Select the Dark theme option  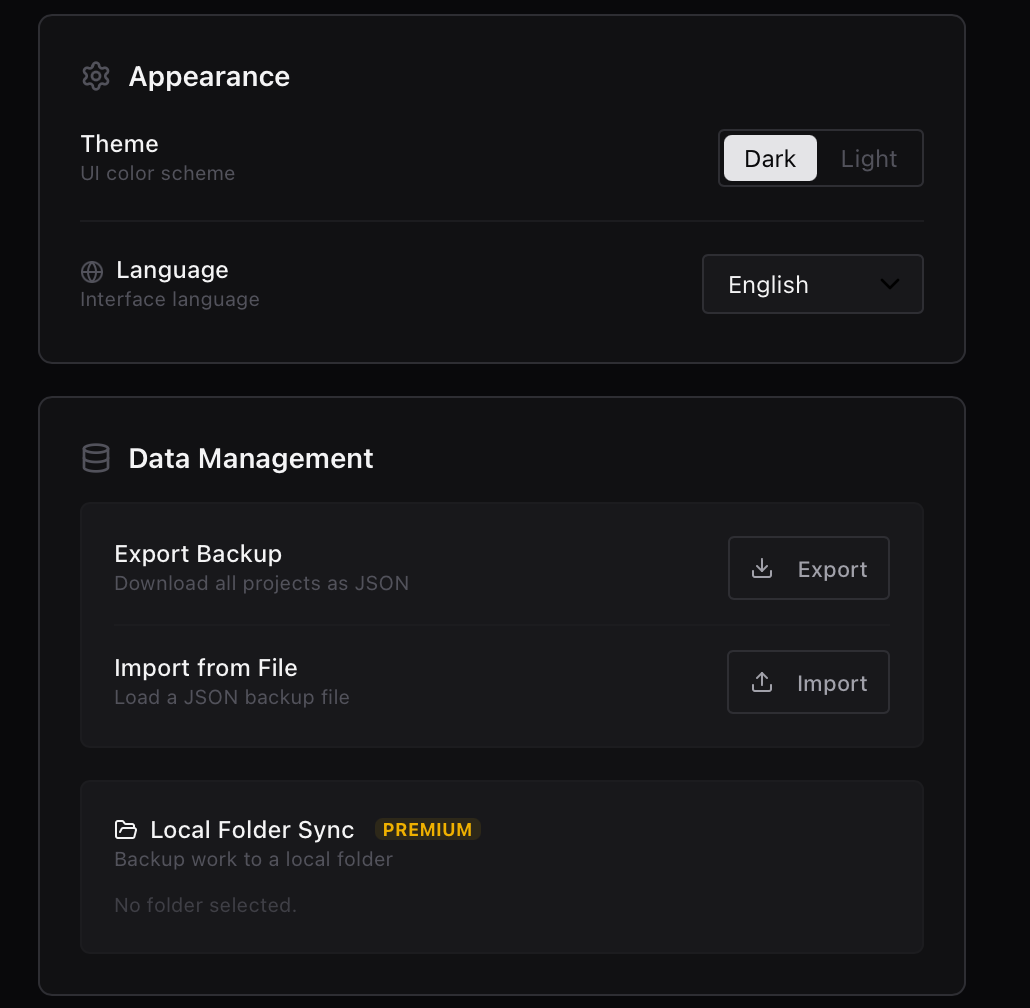click(770, 158)
